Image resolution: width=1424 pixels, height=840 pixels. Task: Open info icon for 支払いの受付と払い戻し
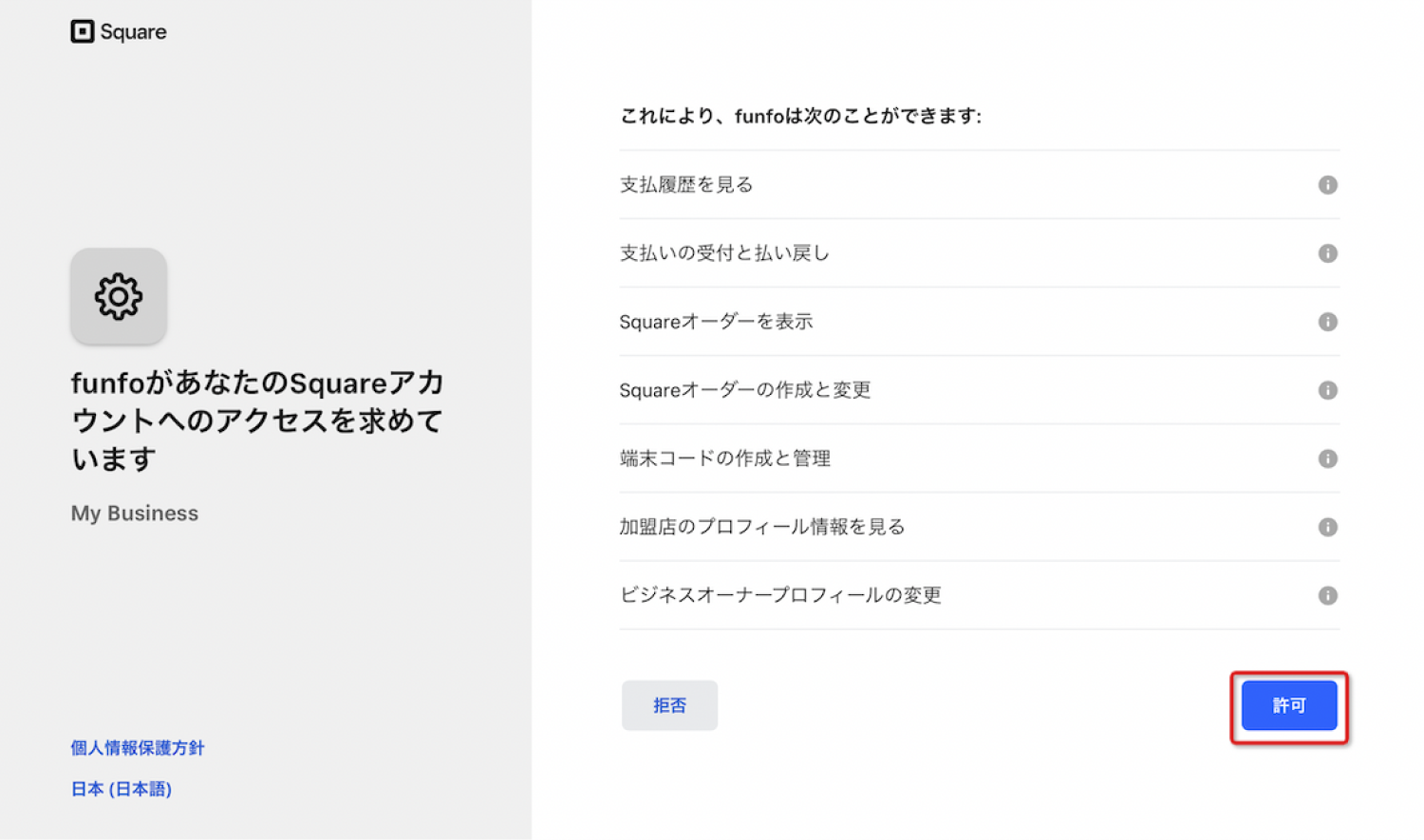[x=1327, y=253]
